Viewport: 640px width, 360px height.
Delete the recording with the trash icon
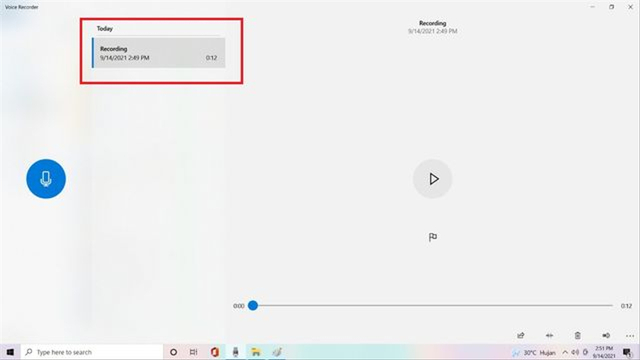578,336
